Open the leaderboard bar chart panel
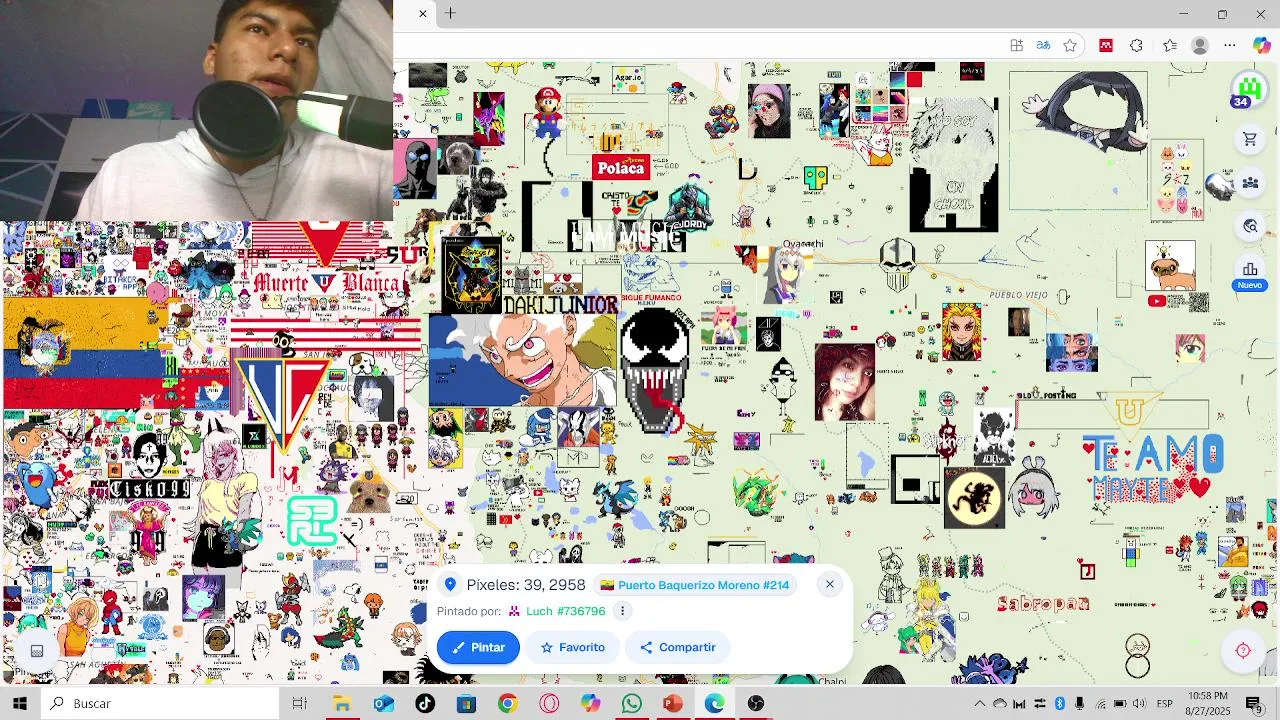Viewport: 1280px width, 720px height. tap(1250, 270)
